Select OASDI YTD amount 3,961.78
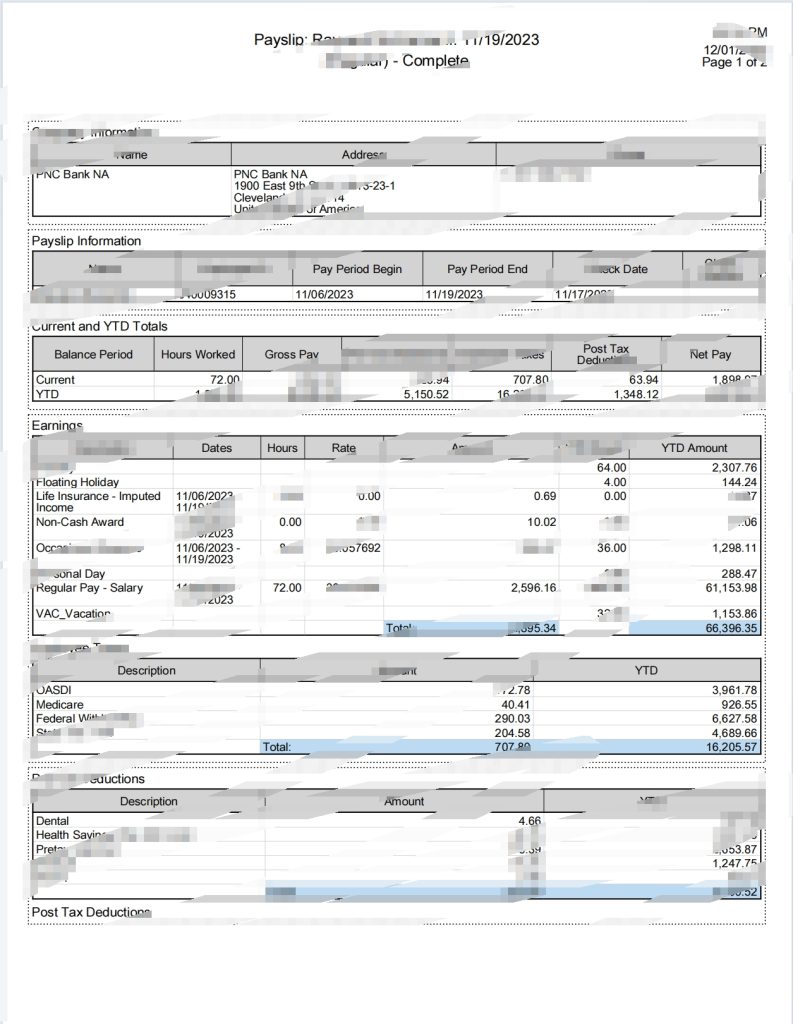The image size is (793, 1024). (x=734, y=690)
